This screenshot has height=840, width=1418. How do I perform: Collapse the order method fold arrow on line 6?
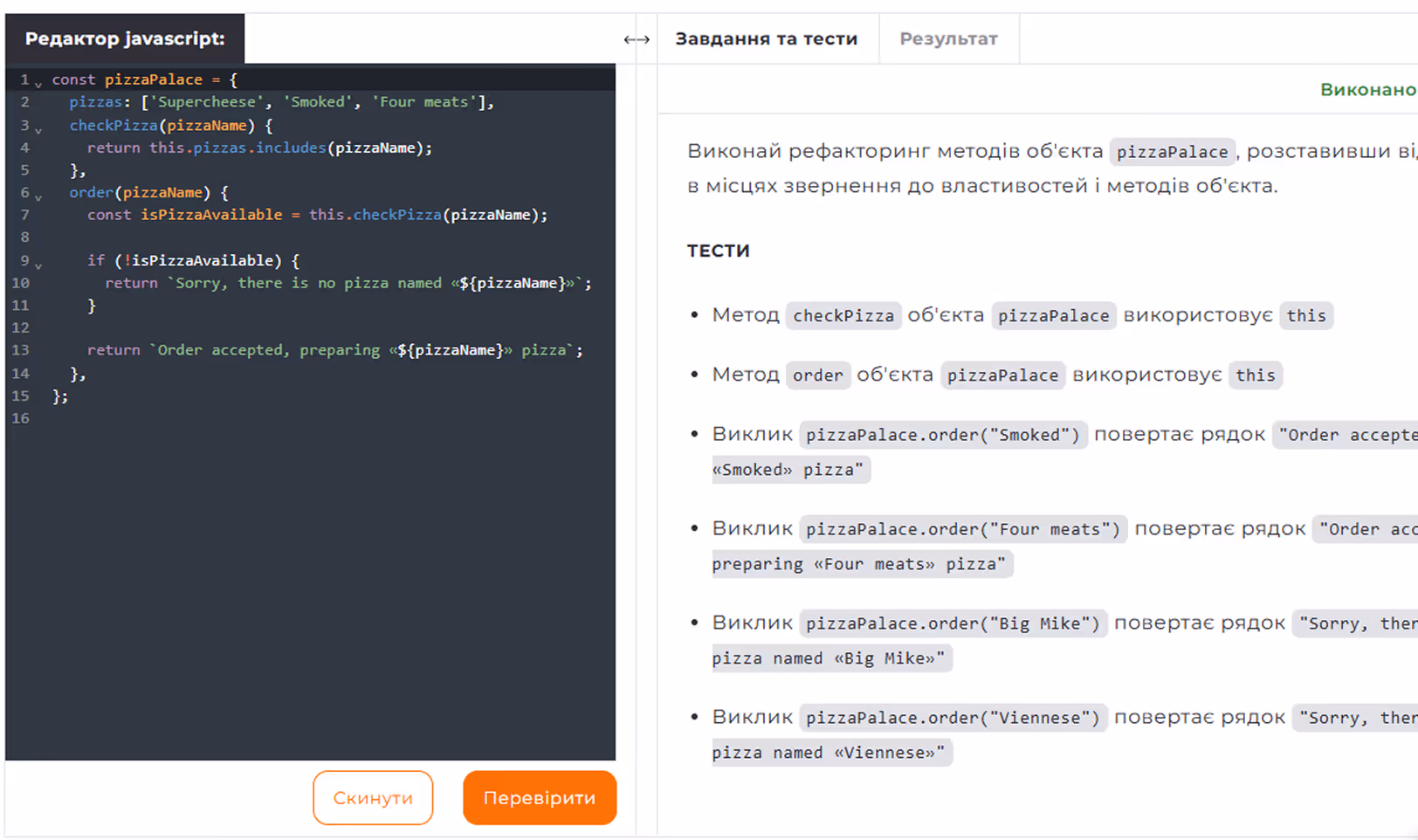(x=38, y=196)
